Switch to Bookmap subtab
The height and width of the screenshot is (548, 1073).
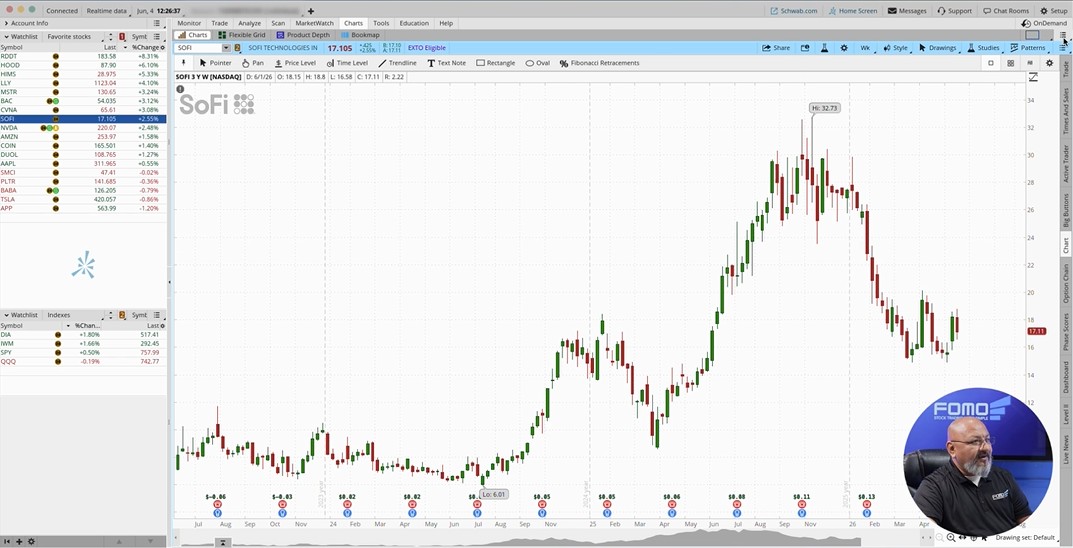tap(360, 35)
